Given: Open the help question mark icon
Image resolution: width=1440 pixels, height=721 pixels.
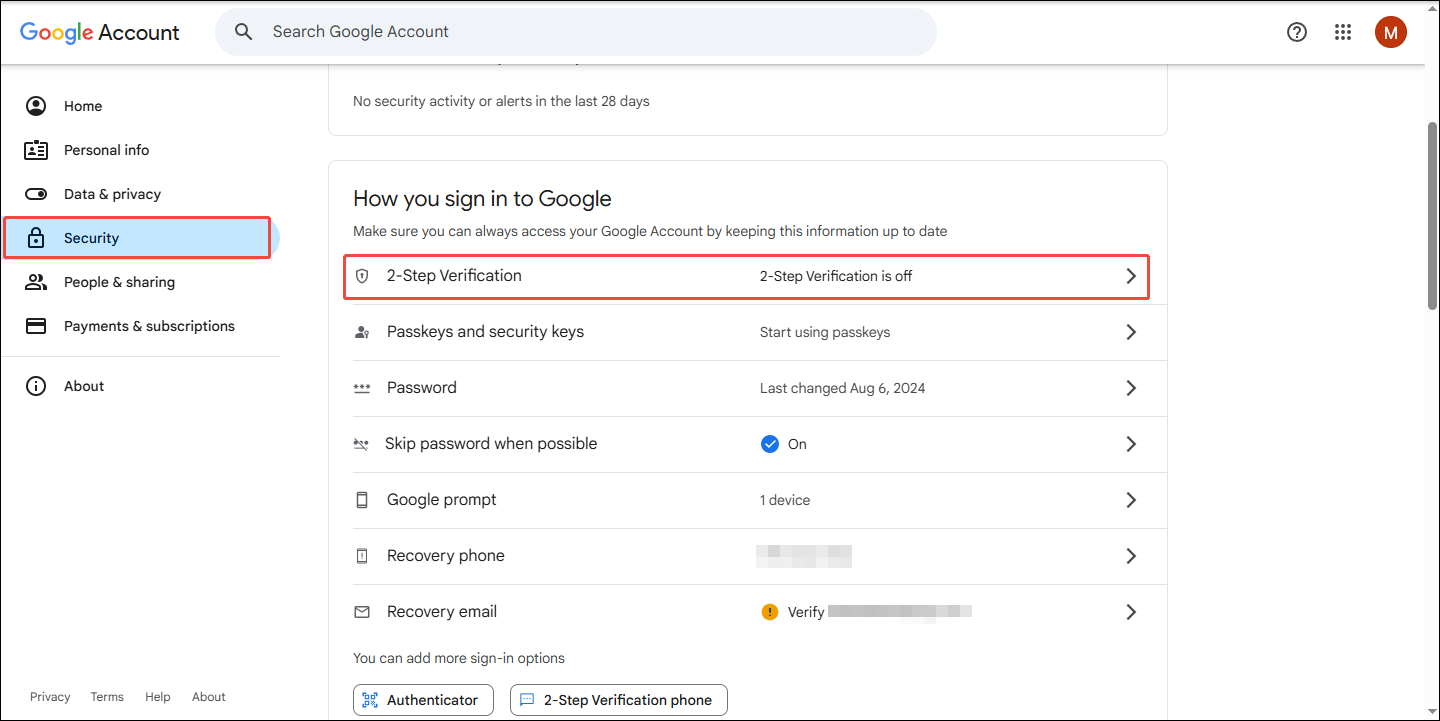Looking at the screenshot, I should (x=1297, y=32).
